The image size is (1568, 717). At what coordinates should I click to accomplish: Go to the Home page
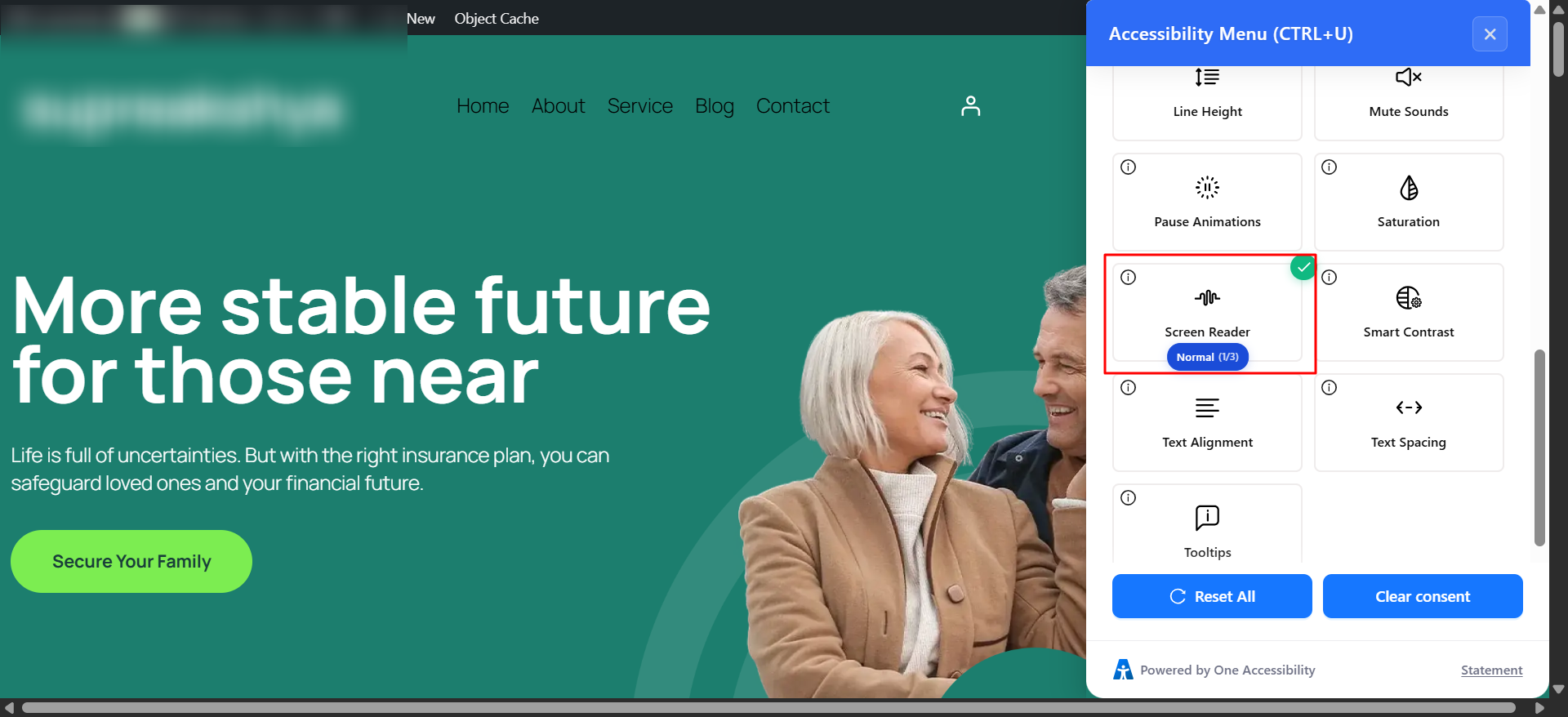483,106
